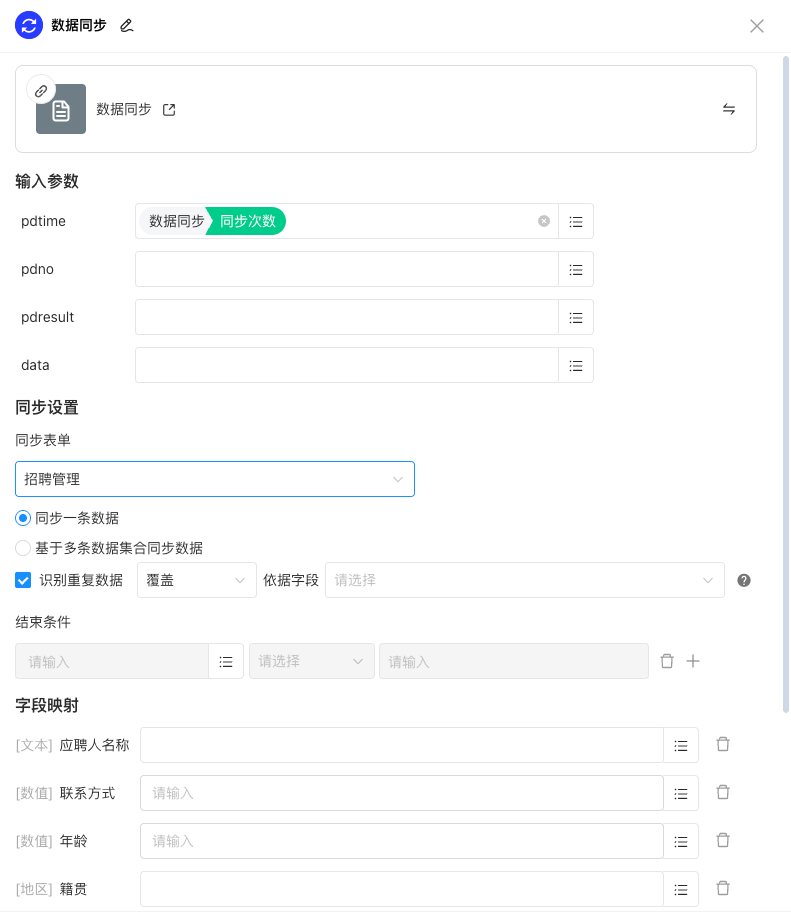Click the link chain icon on card

point(41,91)
